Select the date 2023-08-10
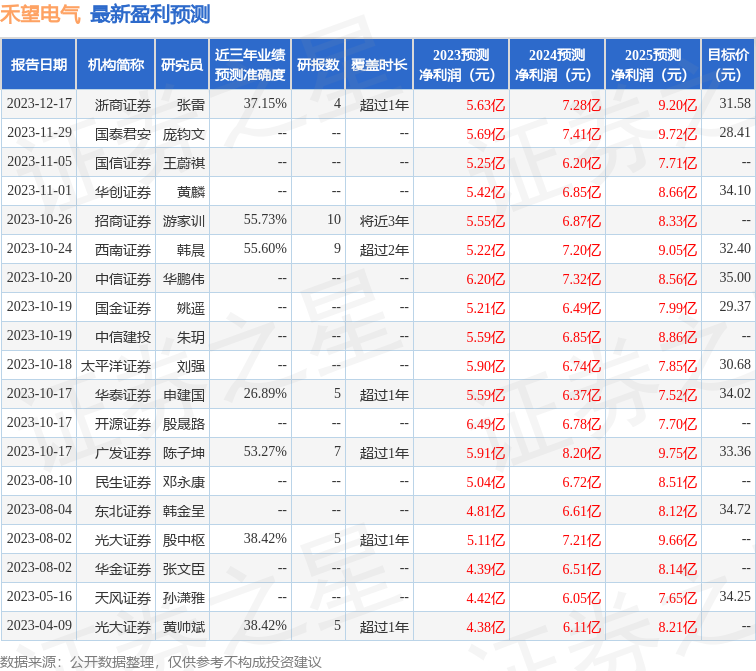This screenshot has height=671, width=756. (39, 481)
